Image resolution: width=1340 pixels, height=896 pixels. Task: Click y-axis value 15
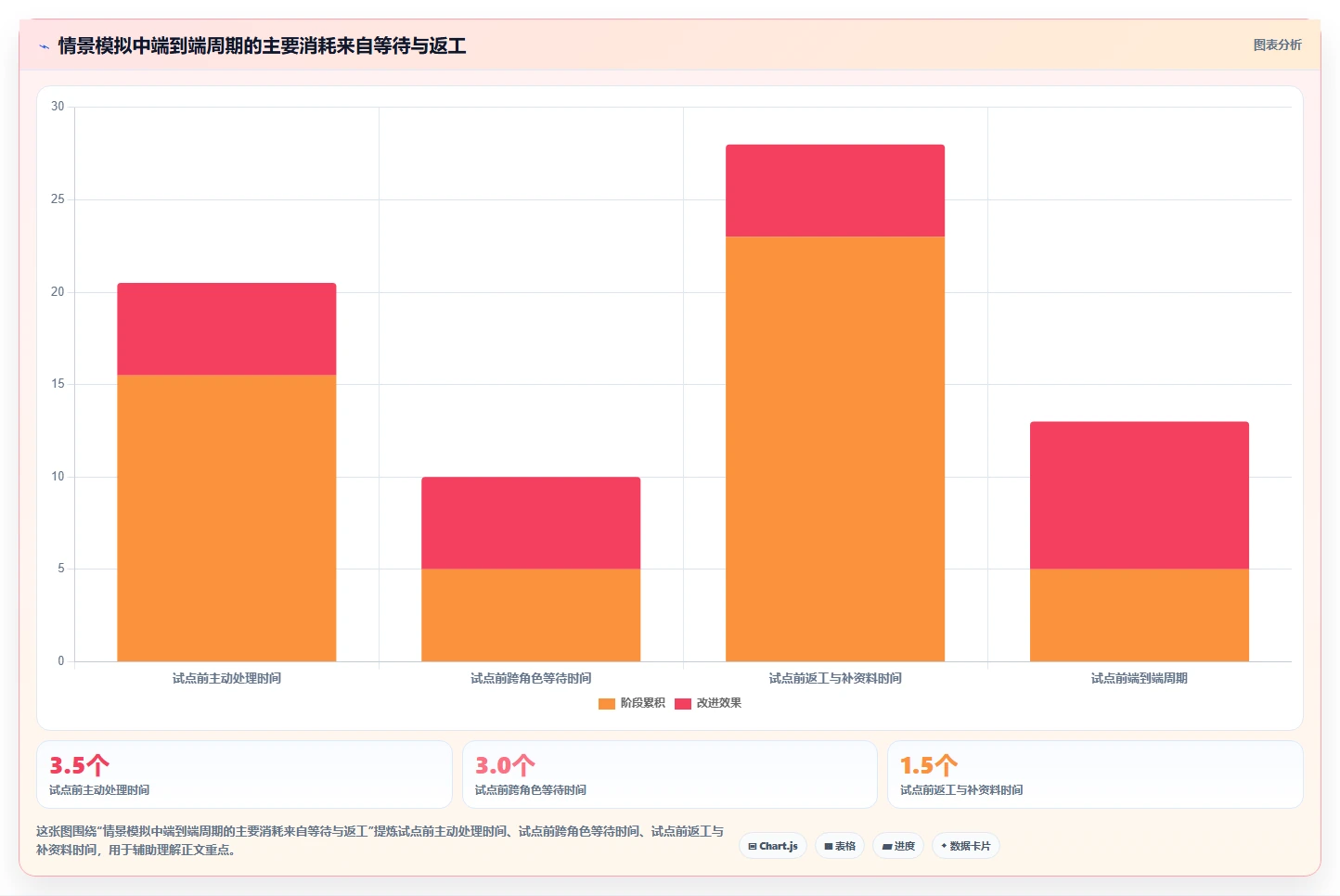(58, 384)
